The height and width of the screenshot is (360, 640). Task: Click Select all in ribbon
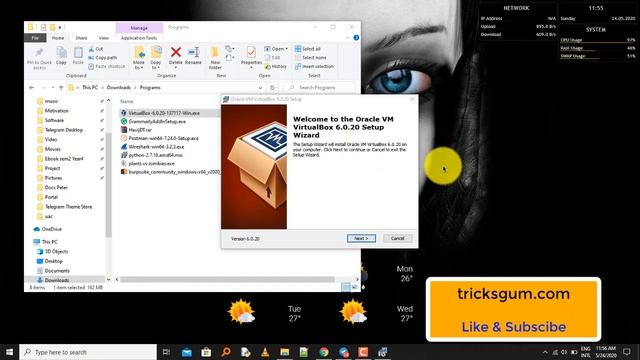(308, 49)
